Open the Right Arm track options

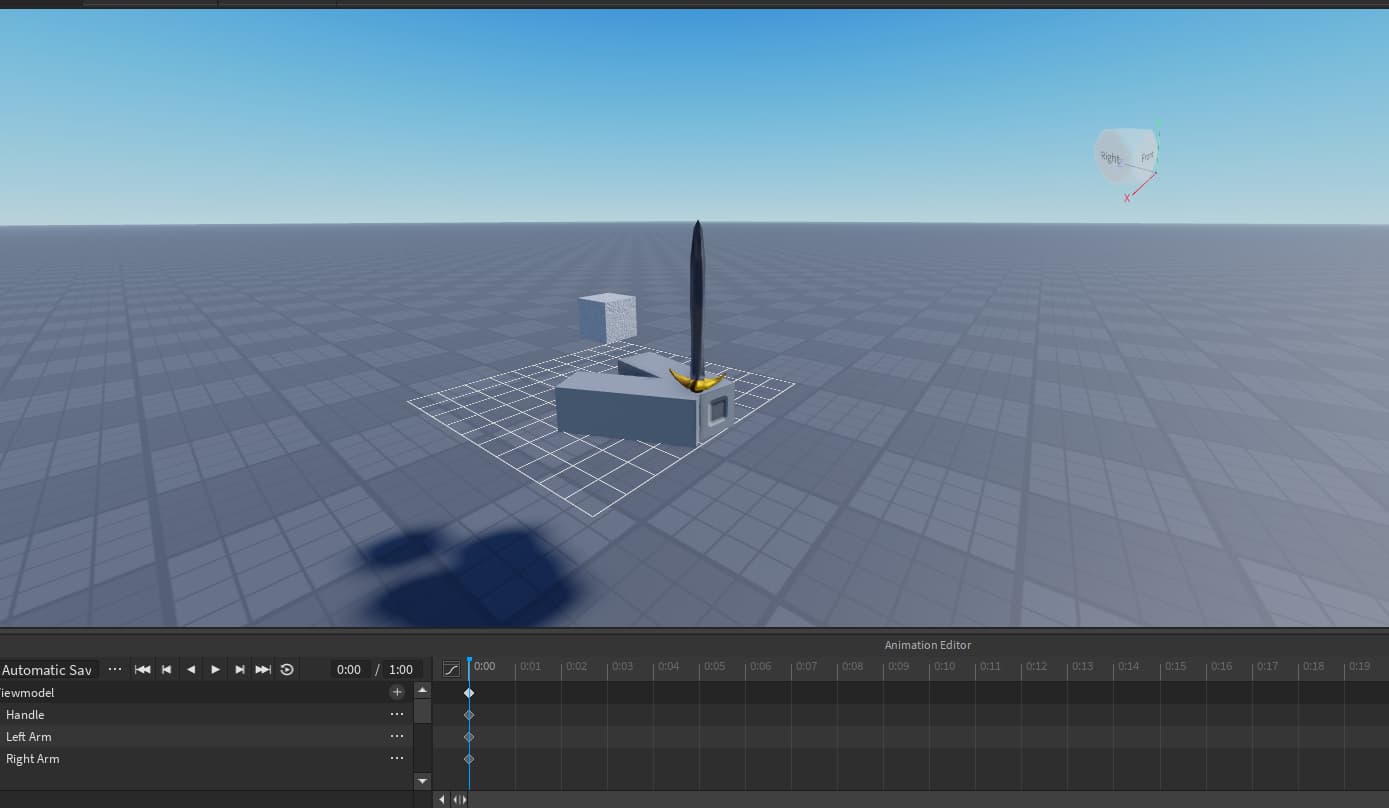[397, 759]
